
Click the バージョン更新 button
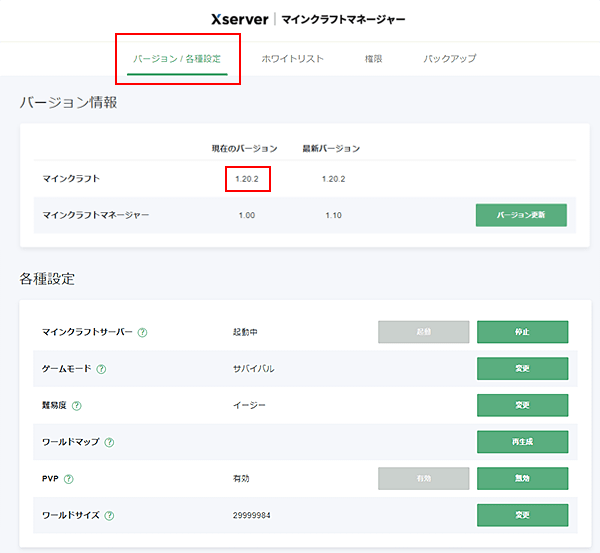point(521,215)
